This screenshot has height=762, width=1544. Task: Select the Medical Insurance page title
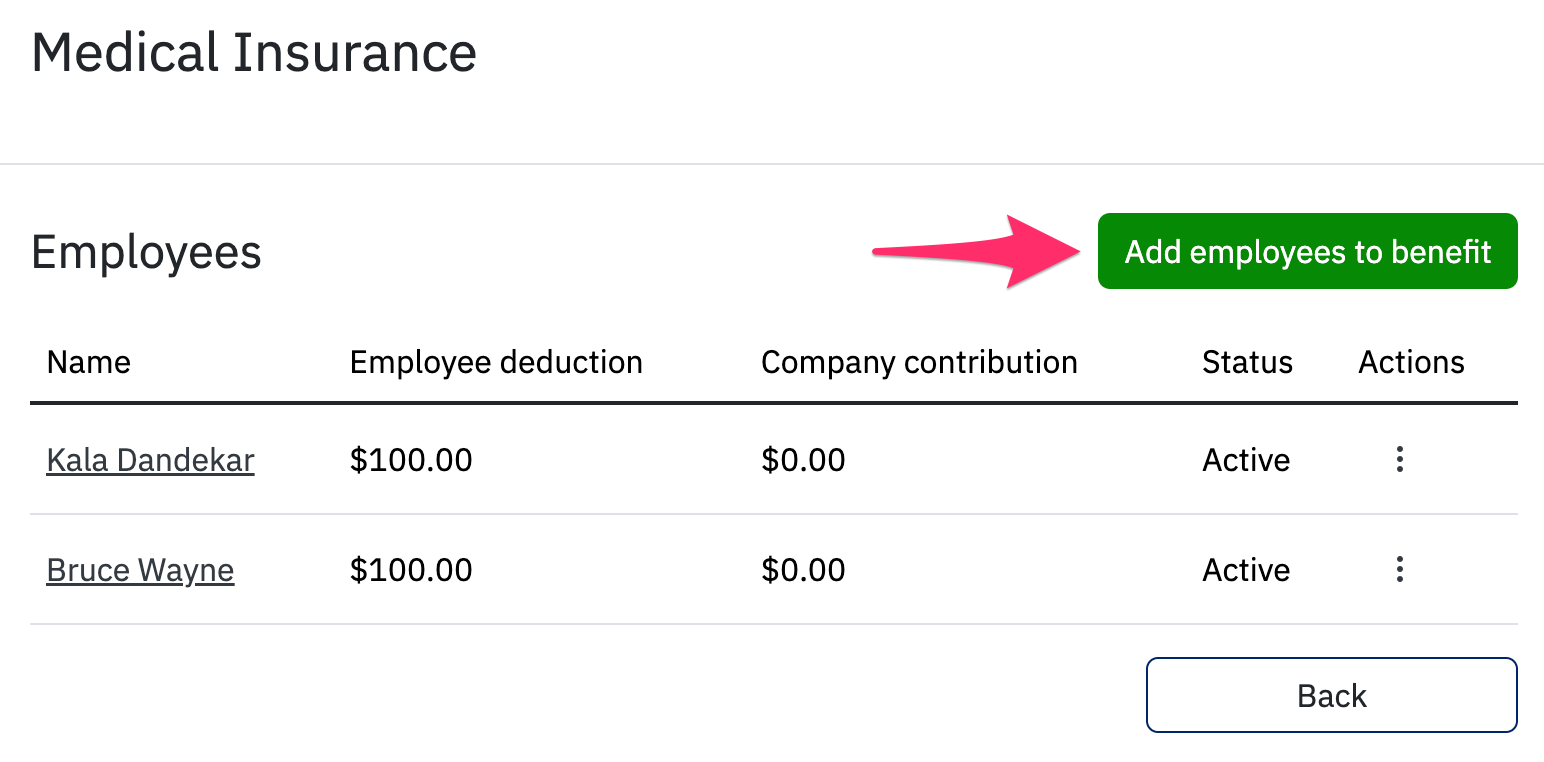[x=253, y=52]
